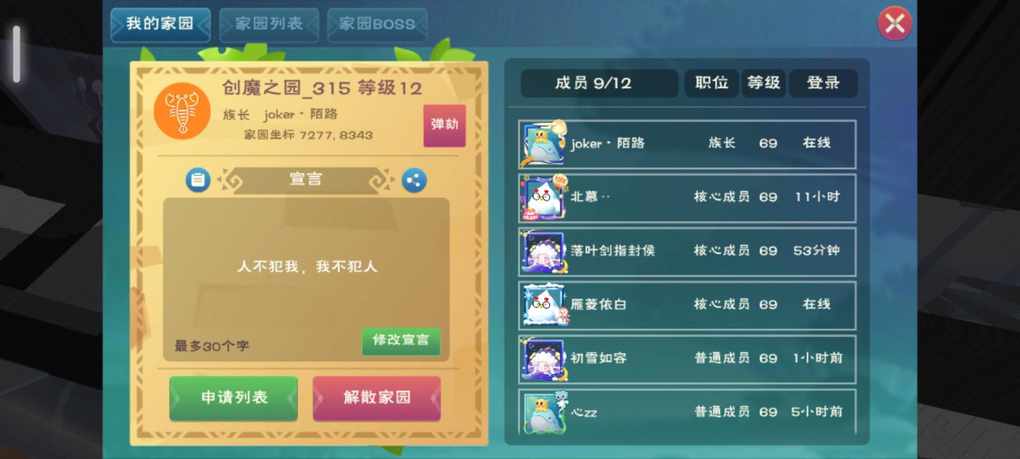Viewport: 1020px width, 459px height.
Task: Close the panel with the red X
Action: coord(895,24)
